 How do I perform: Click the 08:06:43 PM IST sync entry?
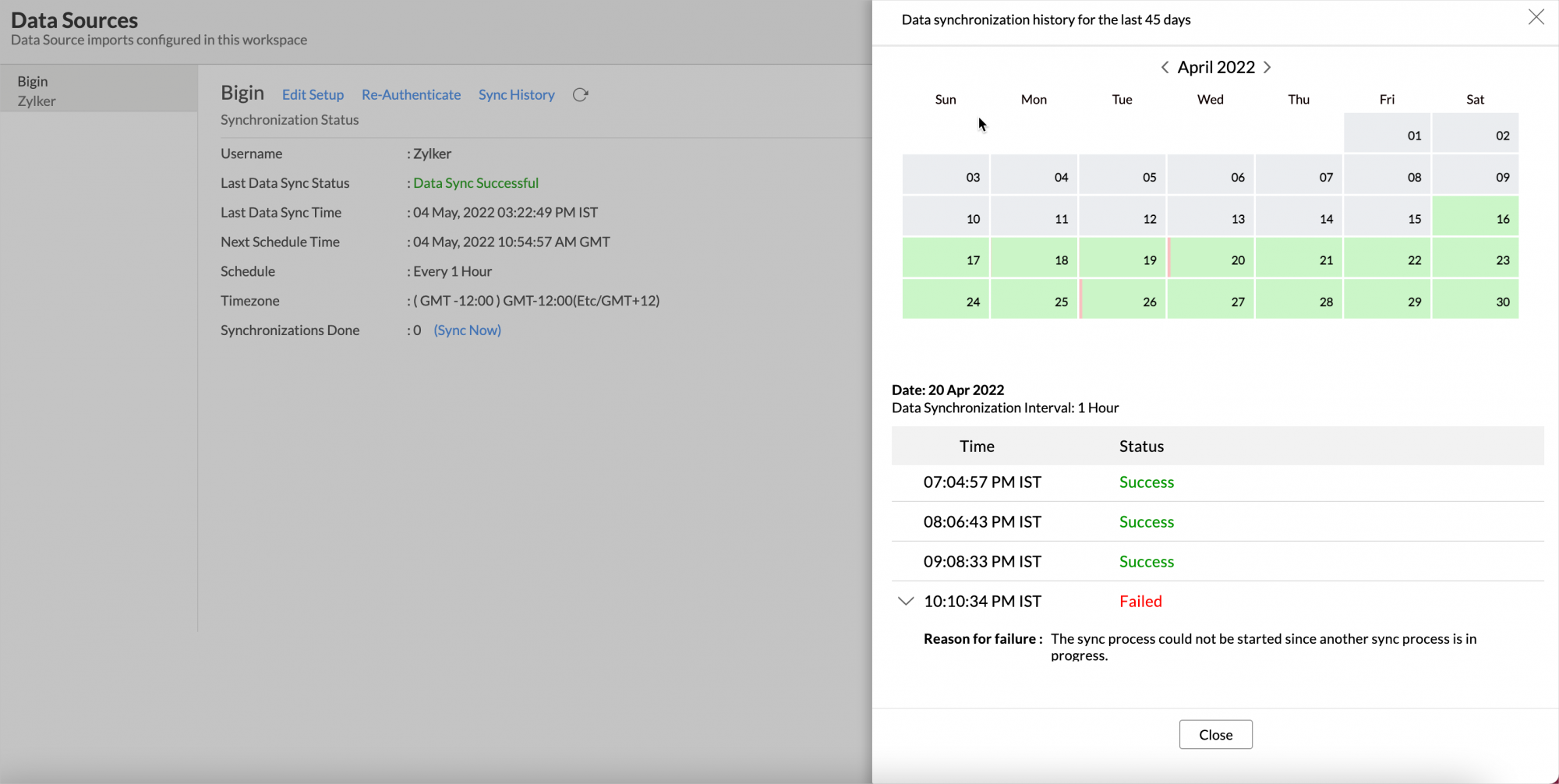(1218, 521)
